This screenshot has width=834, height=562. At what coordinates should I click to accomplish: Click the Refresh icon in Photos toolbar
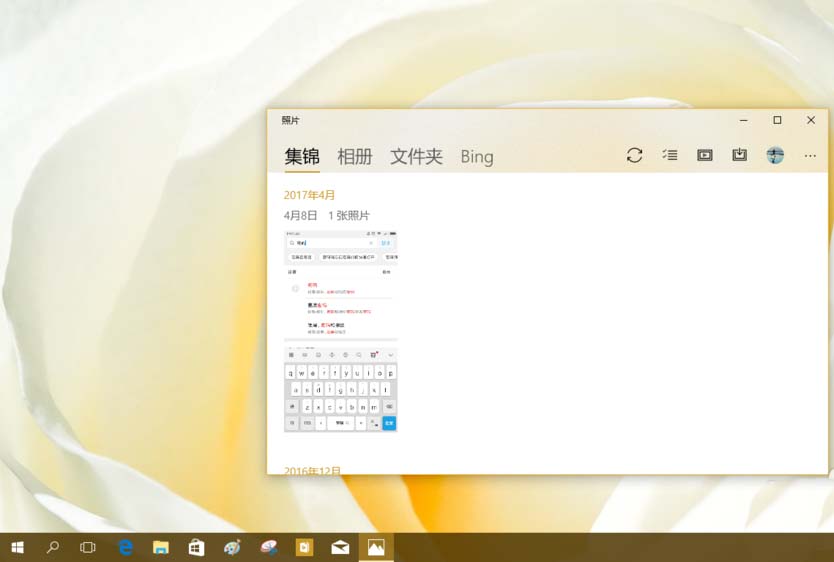[x=634, y=155]
